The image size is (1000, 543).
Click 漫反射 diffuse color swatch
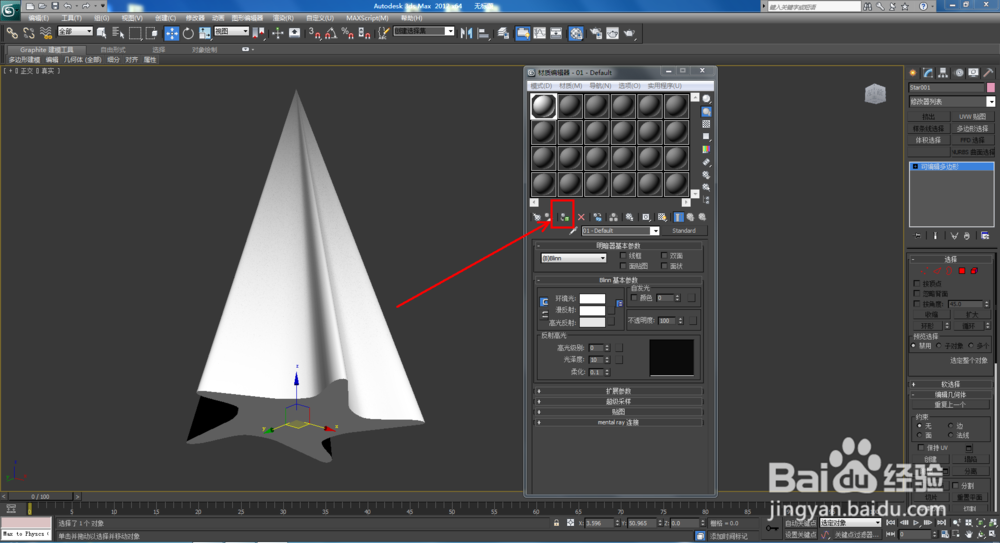pos(592,311)
